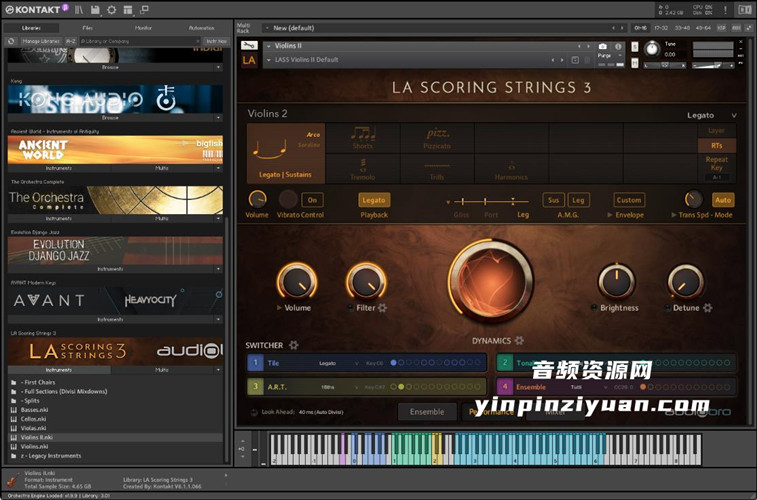Select the Harmonics articulation tile
Viewport: 757px width, 500px height.
click(511, 169)
